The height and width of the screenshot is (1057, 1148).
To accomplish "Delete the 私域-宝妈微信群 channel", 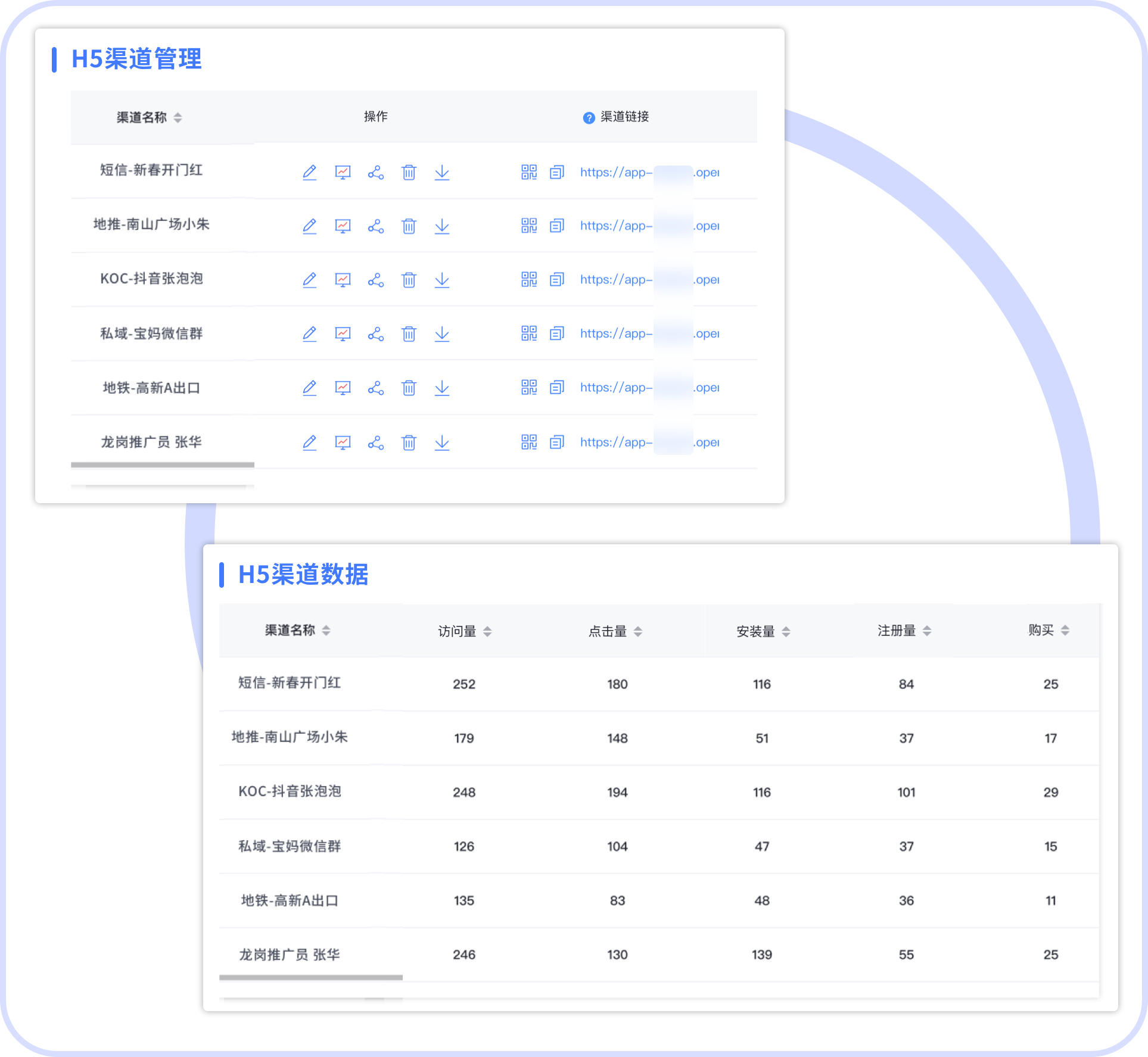I will tap(409, 334).
